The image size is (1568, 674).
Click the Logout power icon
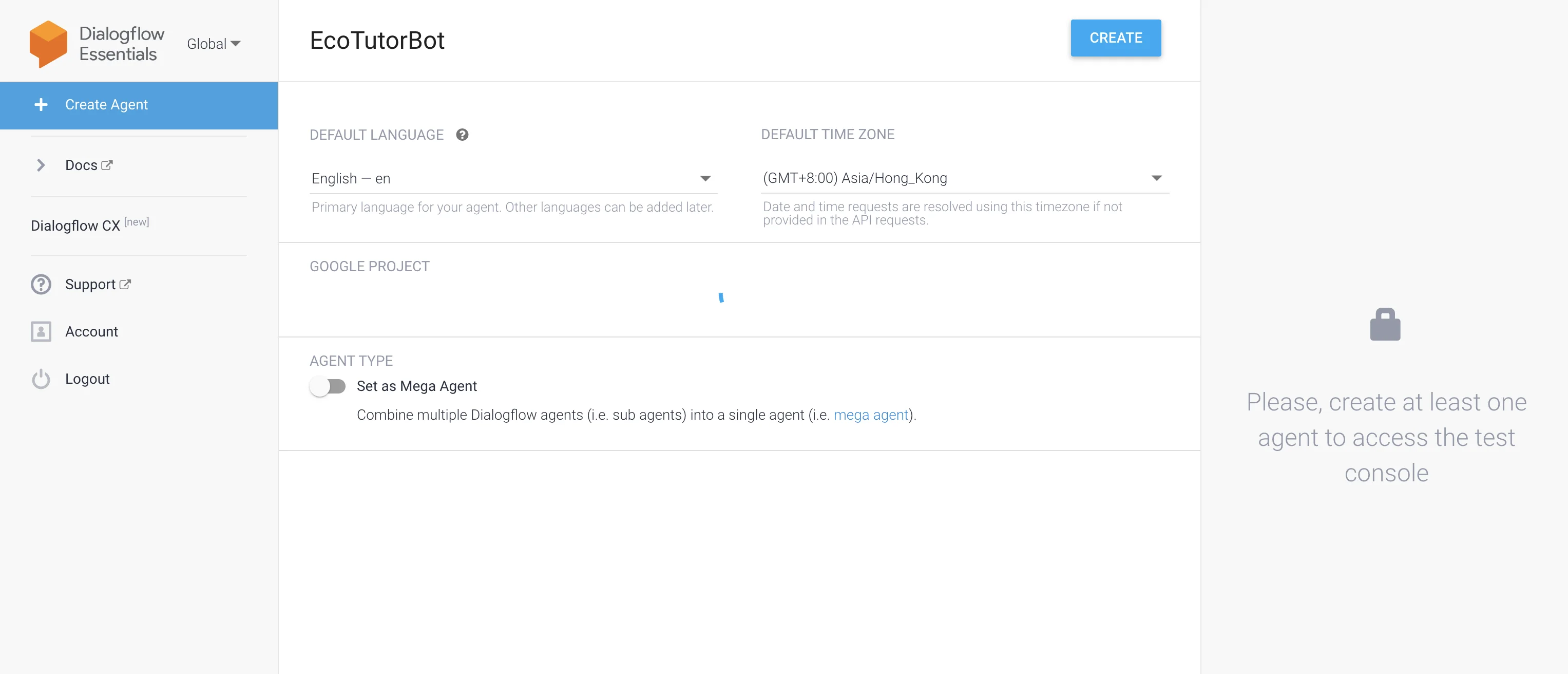(x=41, y=379)
